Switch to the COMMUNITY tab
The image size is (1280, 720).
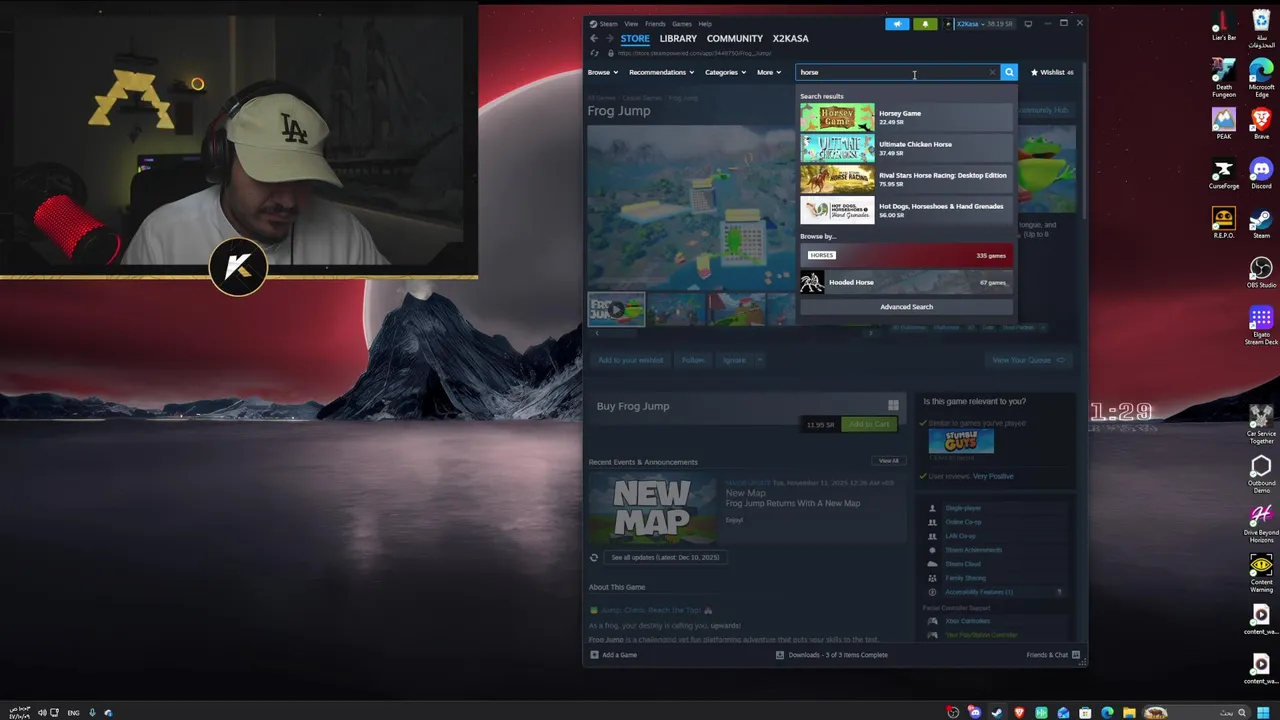coord(734,38)
